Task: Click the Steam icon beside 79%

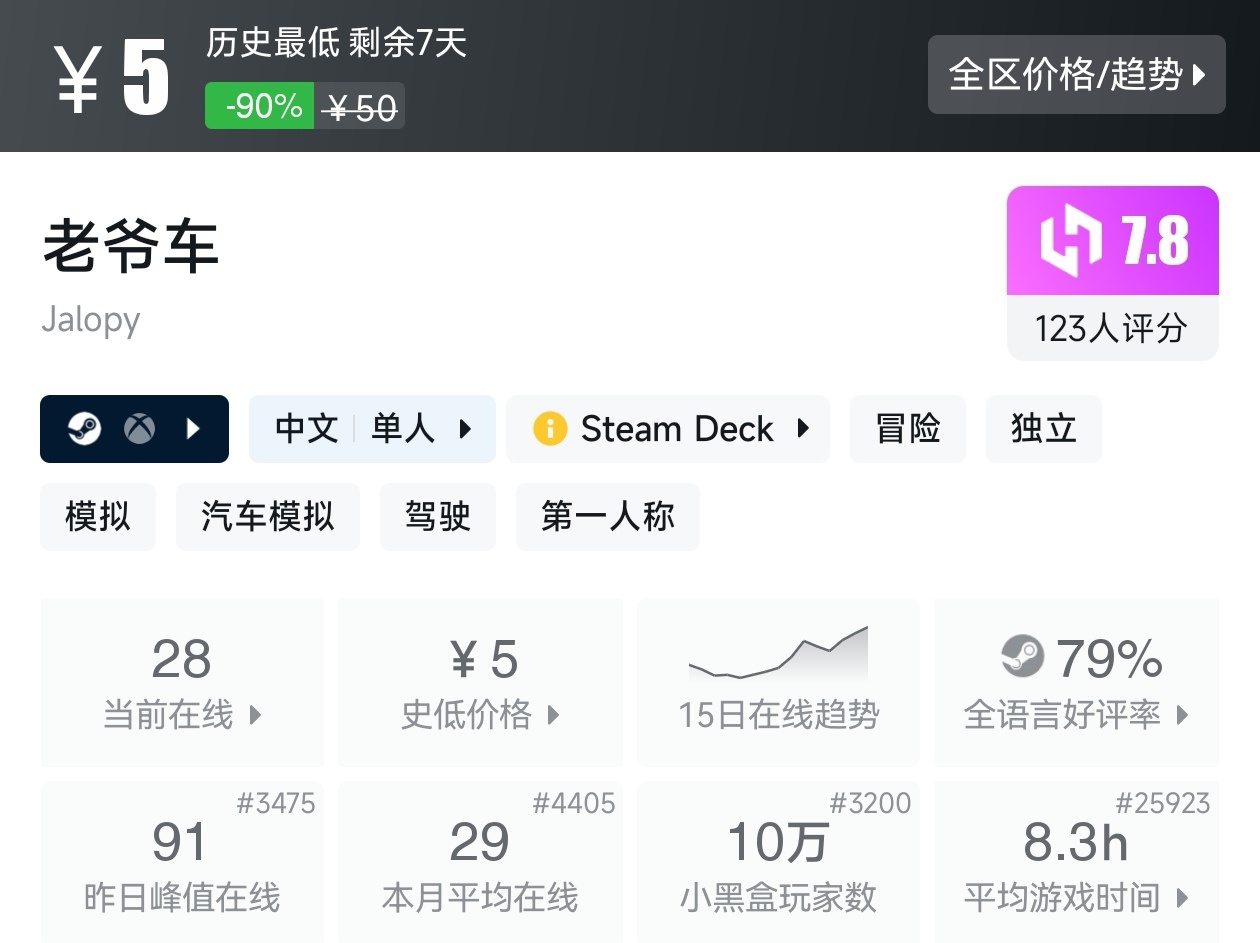Action: [1022, 657]
